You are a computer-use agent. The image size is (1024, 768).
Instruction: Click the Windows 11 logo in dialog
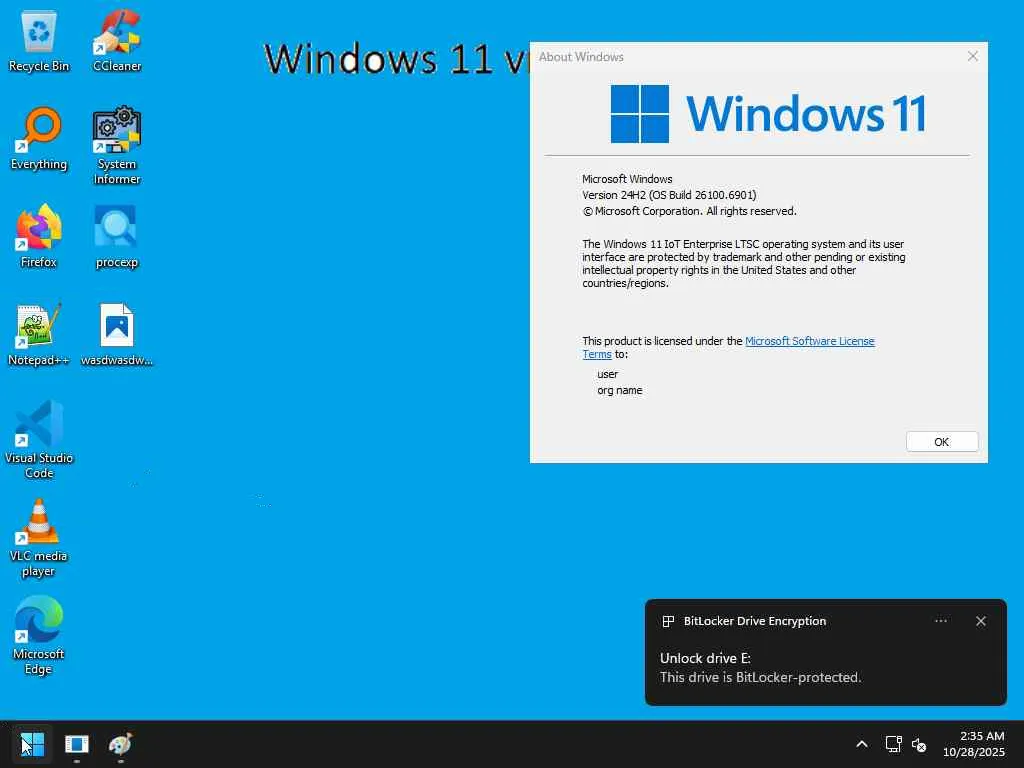click(768, 114)
